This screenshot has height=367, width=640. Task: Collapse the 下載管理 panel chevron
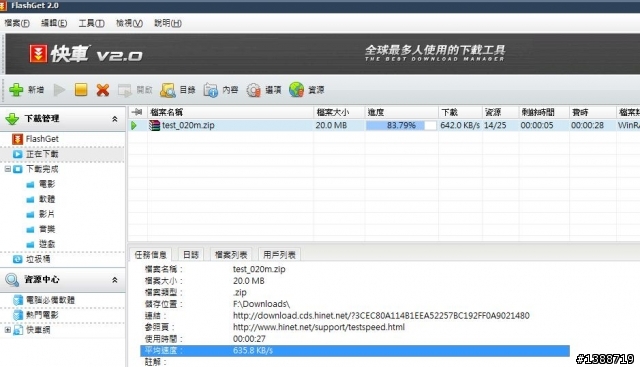click(x=115, y=119)
